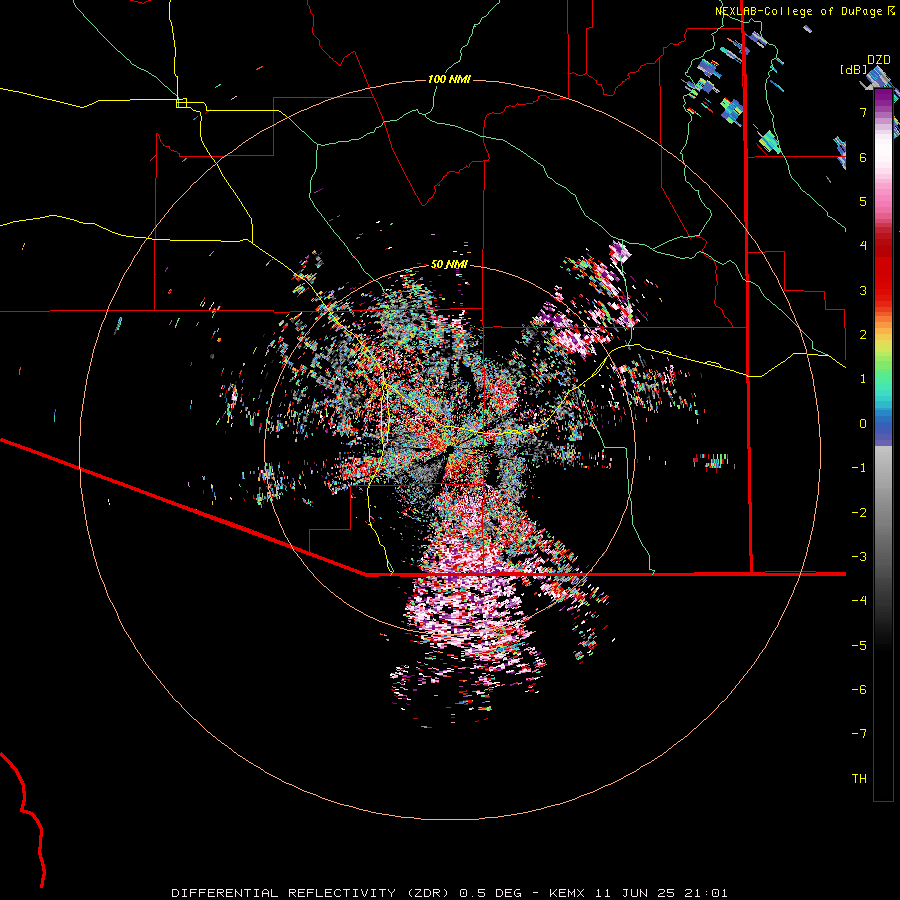Click the 21:01 timestamp text
The width and height of the screenshot is (900, 900).
[x=706, y=893]
